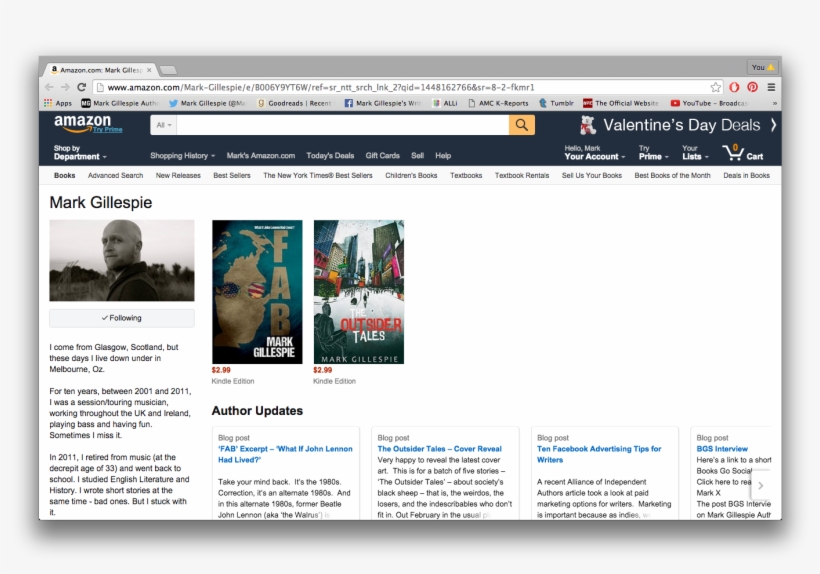Viewport: 820px width, 574px height.
Task: Click the browser forward arrow
Action: (65, 87)
